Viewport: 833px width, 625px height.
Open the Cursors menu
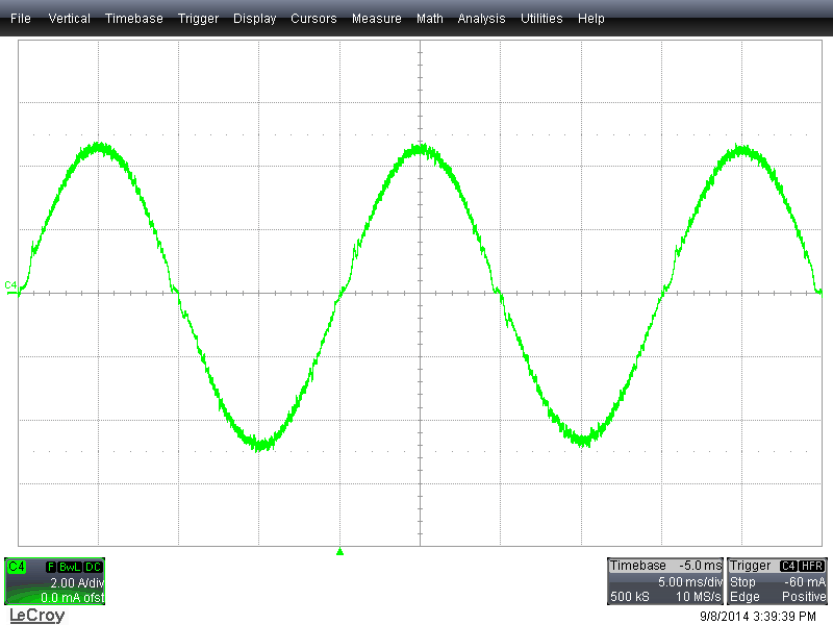pos(314,18)
